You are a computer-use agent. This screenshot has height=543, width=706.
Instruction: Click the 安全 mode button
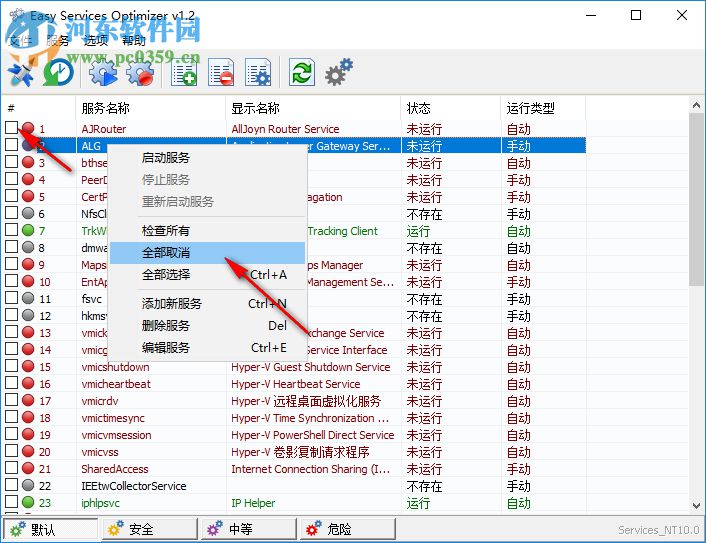pos(149,529)
